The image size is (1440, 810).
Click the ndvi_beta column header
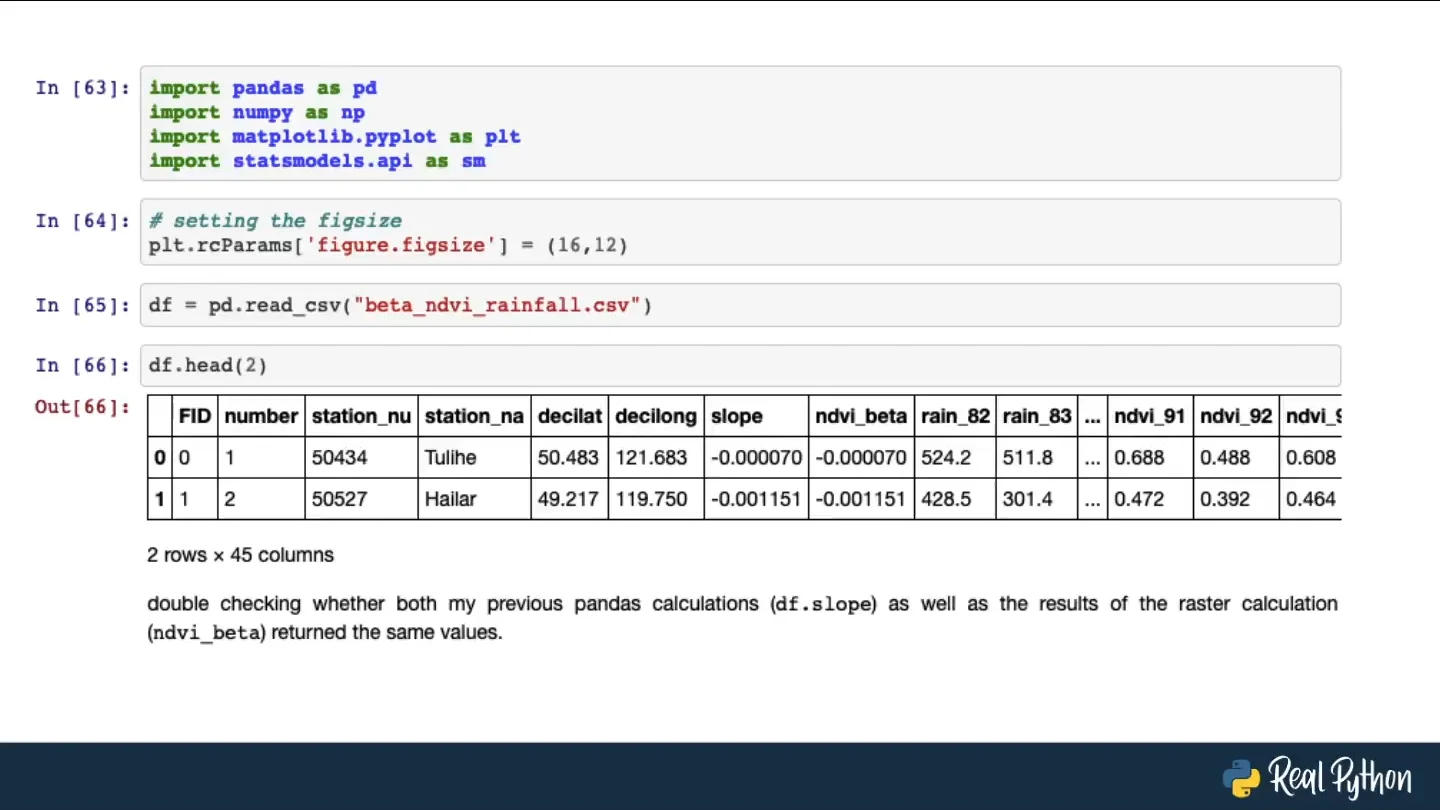click(860, 417)
